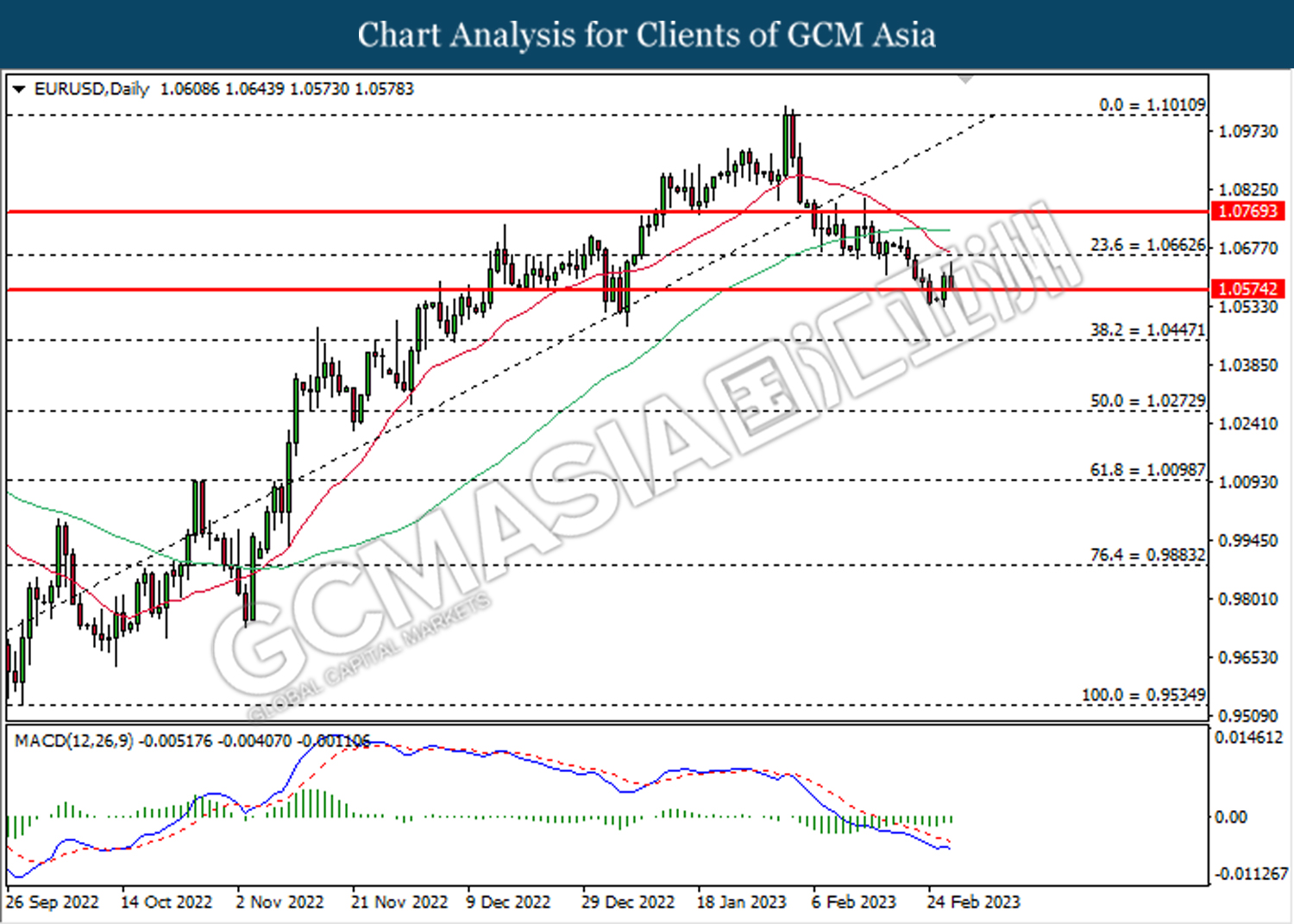
Task: Click the EURUSD,Daily symbol label
Action: [91, 89]
